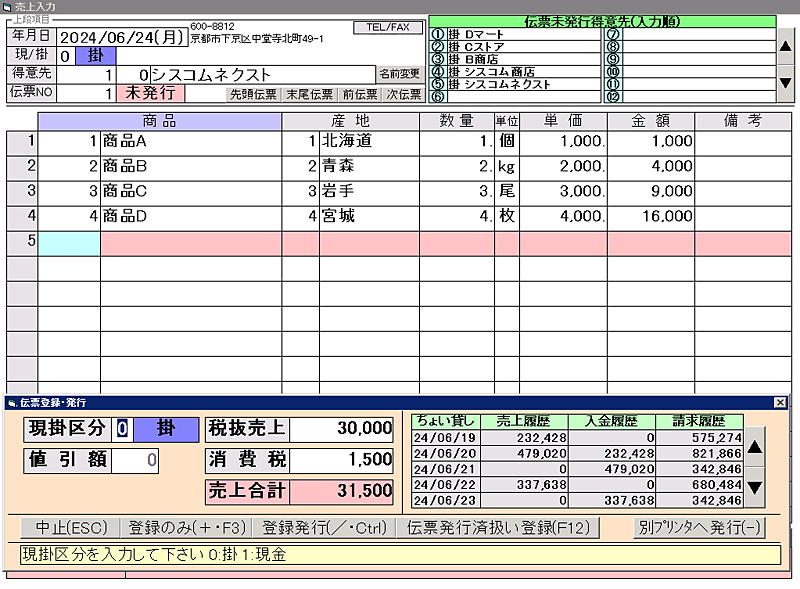Go to next slip using 次伝票
The image size is (800, 589).
(404, 94)
